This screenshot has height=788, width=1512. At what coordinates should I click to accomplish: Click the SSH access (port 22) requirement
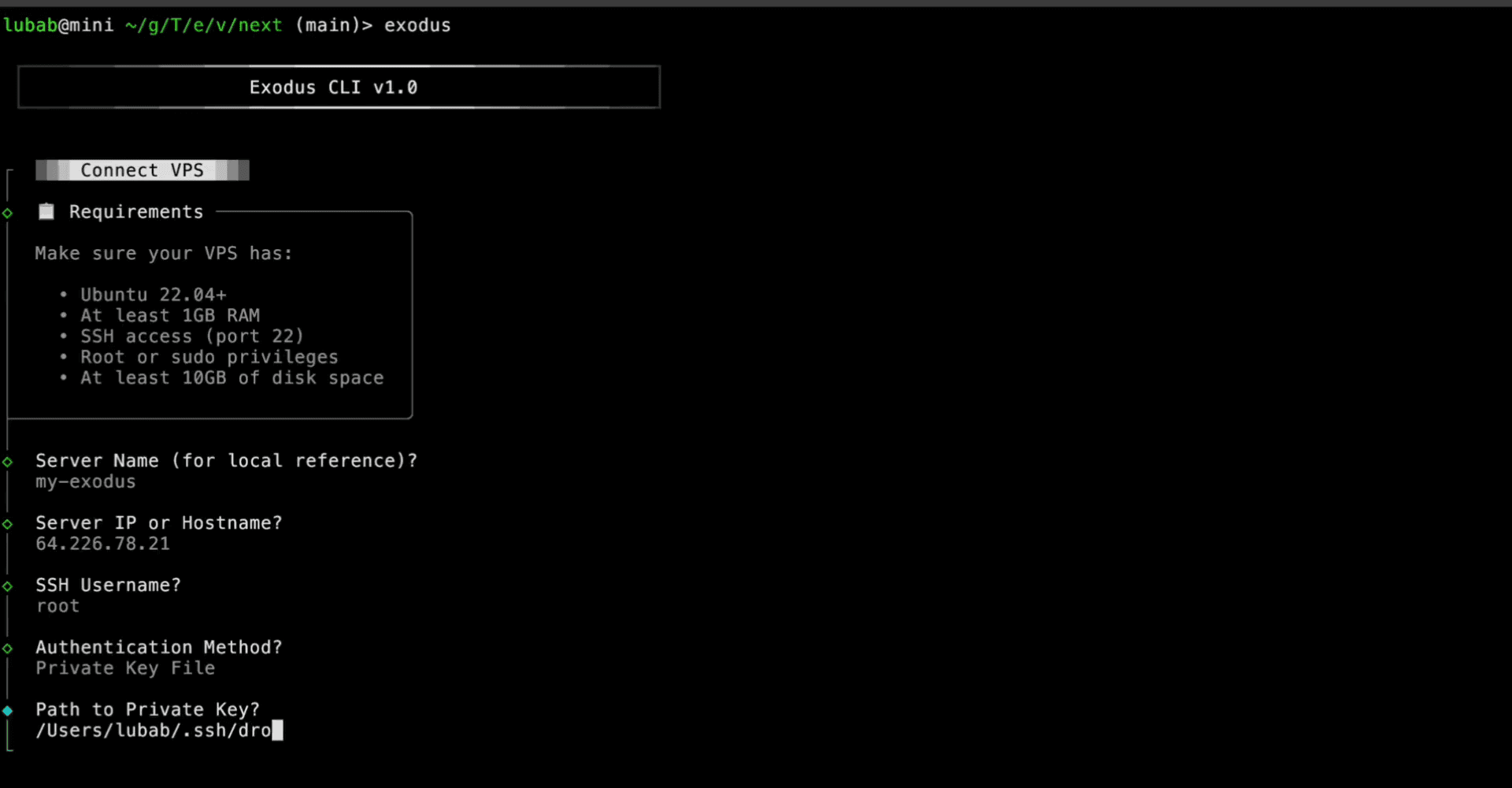pyautogui.click(x=191, y=336)
